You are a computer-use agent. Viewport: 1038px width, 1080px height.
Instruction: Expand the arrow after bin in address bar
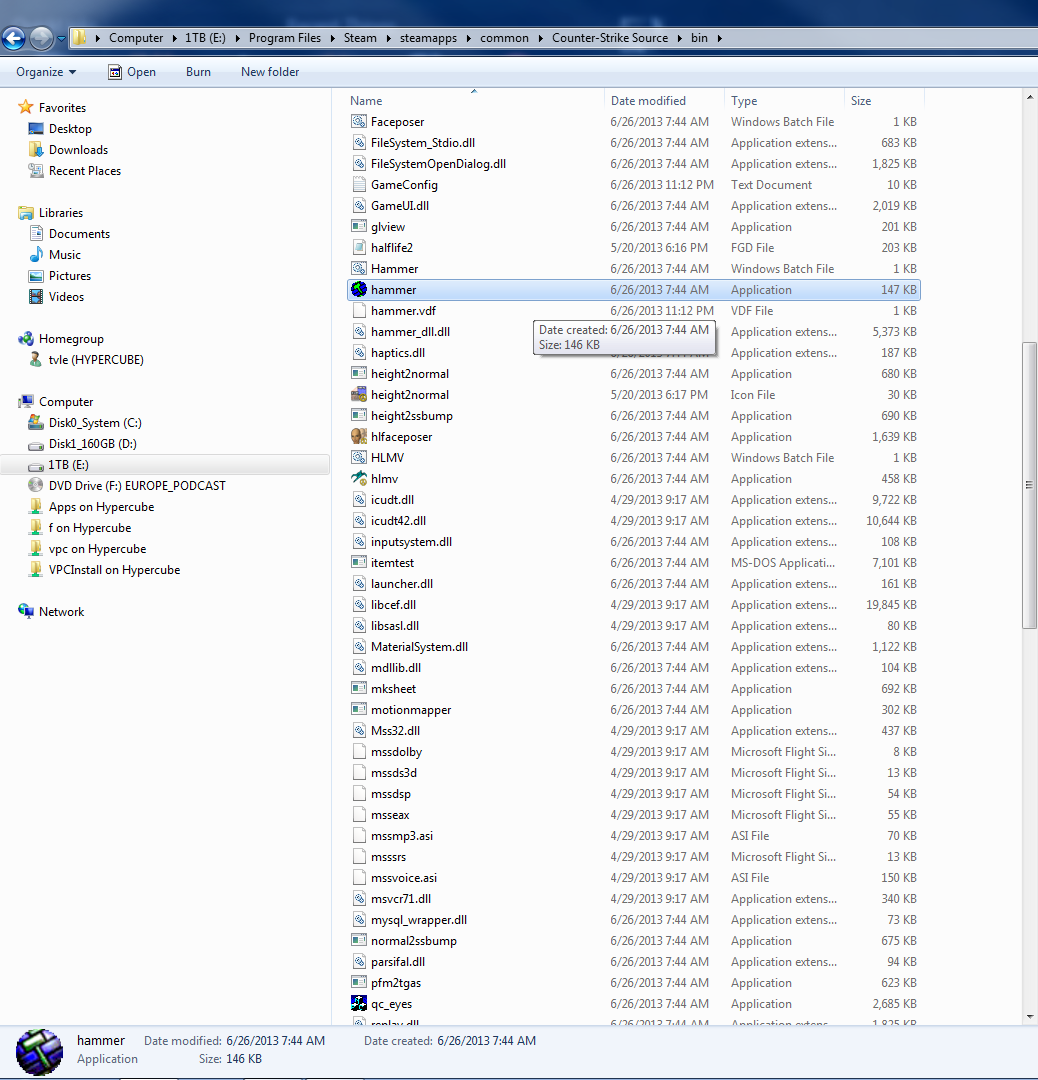pyautogui.click(x=720, y=38)
